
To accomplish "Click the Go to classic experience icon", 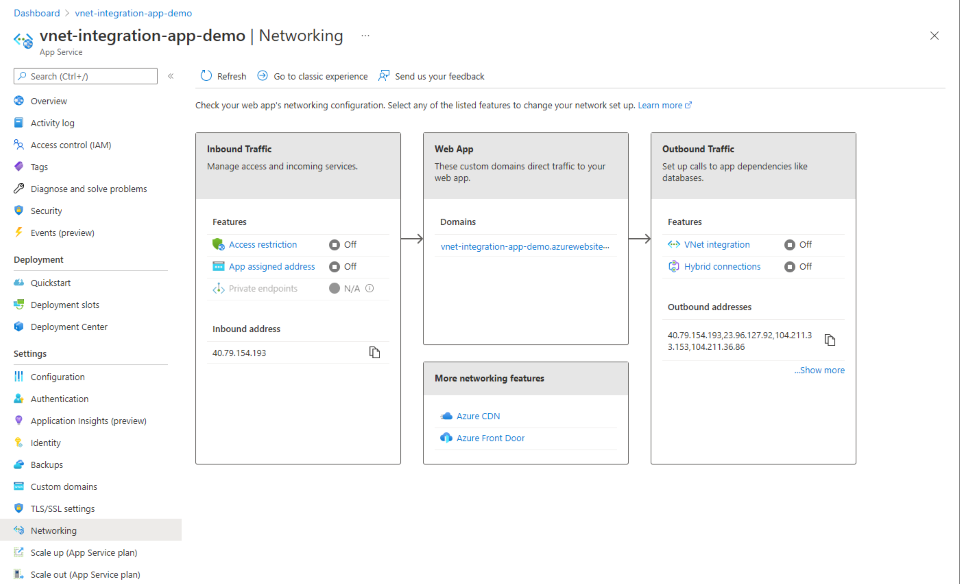I will 262,75.
